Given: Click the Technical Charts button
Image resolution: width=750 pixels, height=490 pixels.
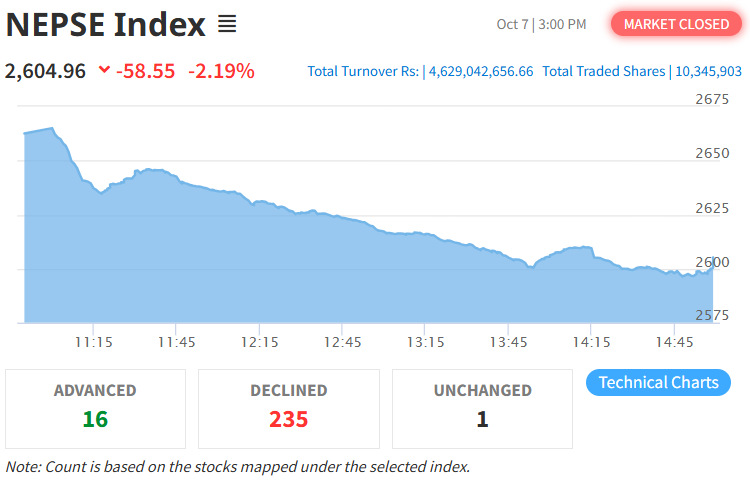Looking at the screenshot, I should pos(658,382).
